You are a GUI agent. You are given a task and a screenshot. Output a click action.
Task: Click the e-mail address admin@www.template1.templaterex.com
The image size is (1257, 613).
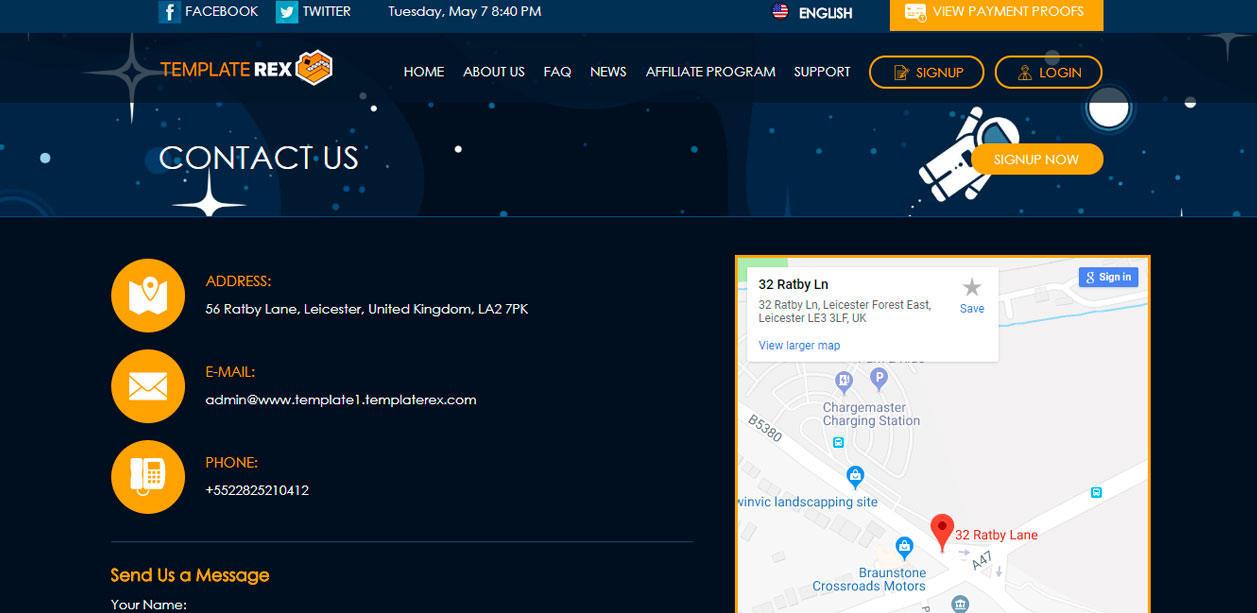[x=341, y=400]
